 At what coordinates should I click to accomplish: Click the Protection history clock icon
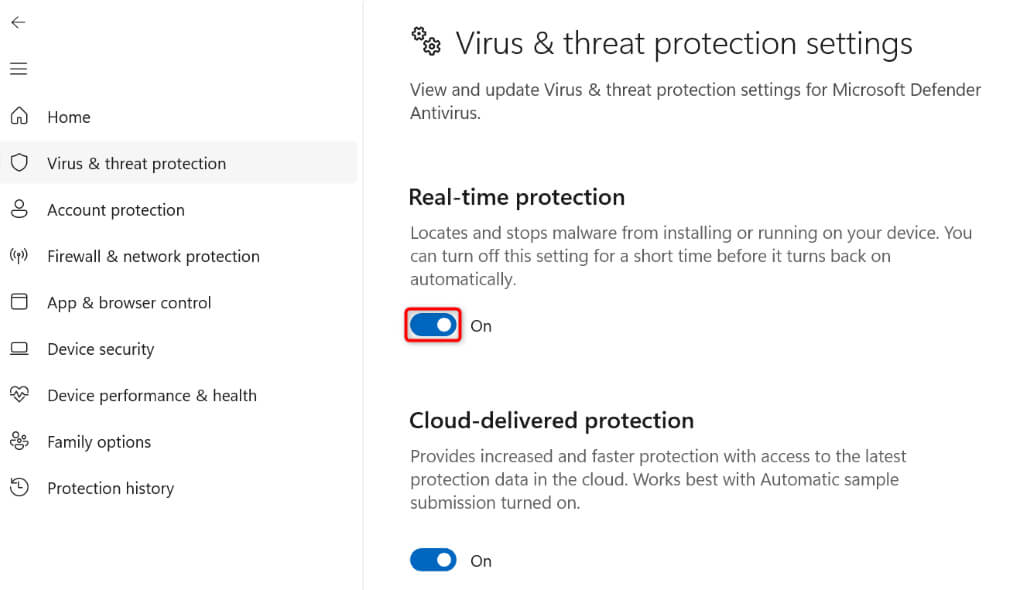[22, 488]
